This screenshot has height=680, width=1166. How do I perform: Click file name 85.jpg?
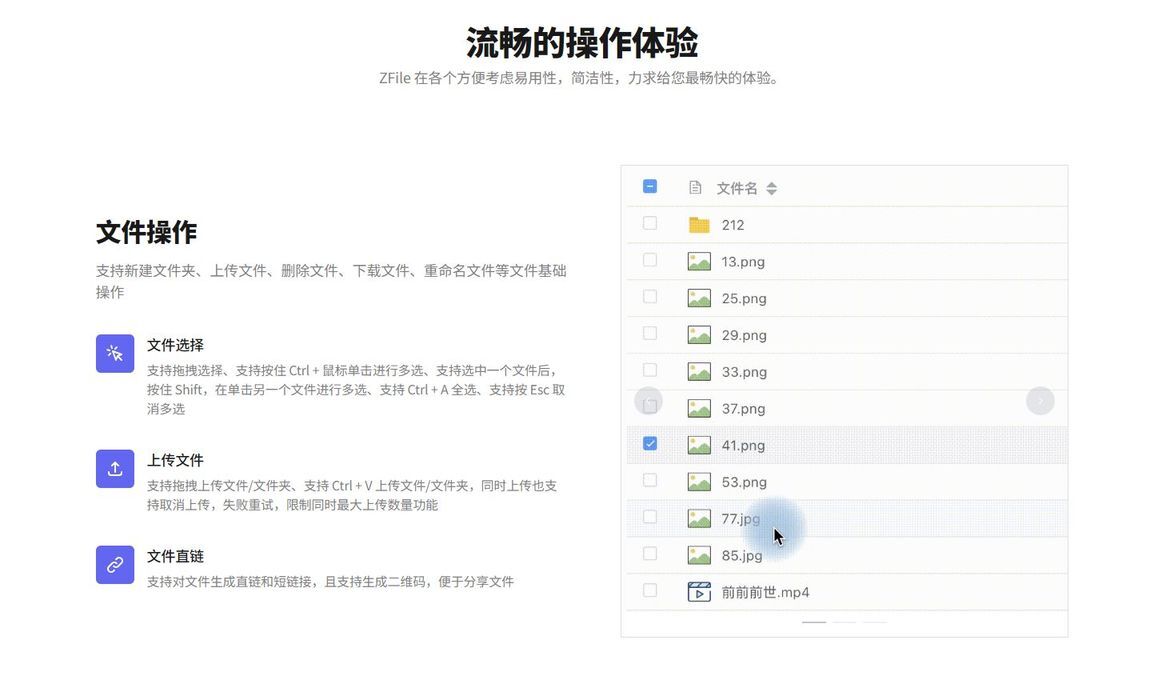click(742, 556)
